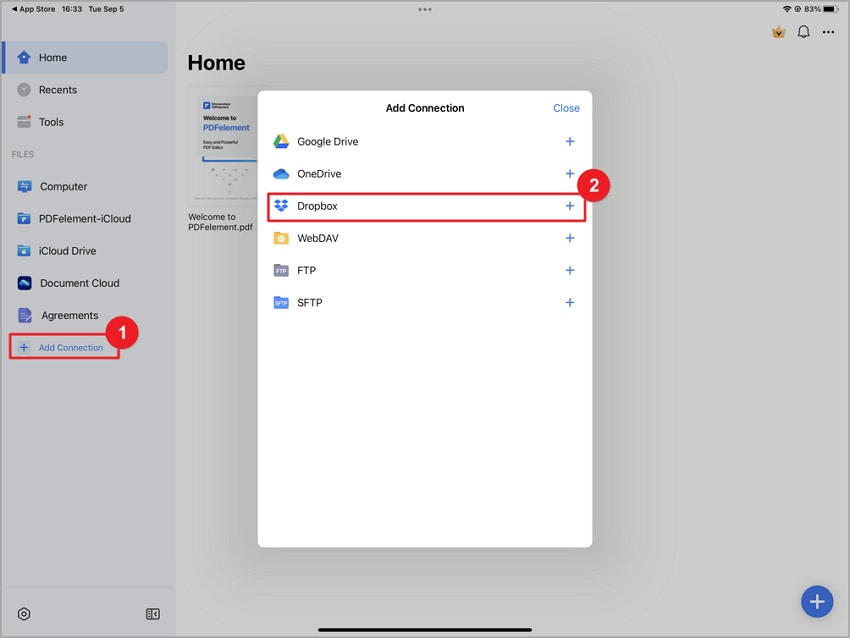Toggle sidebar layout icon at bottom

pos(153,614)
